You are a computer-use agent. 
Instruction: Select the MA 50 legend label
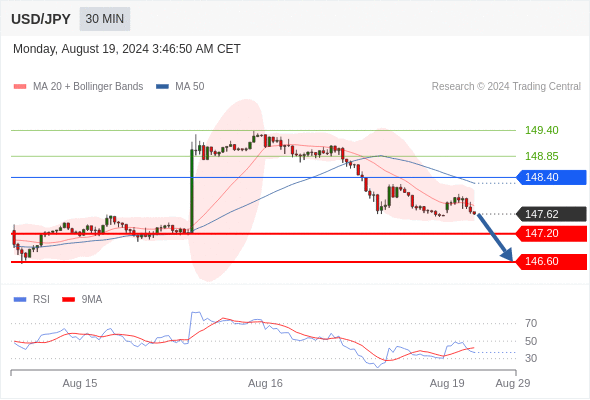(190, 87)
